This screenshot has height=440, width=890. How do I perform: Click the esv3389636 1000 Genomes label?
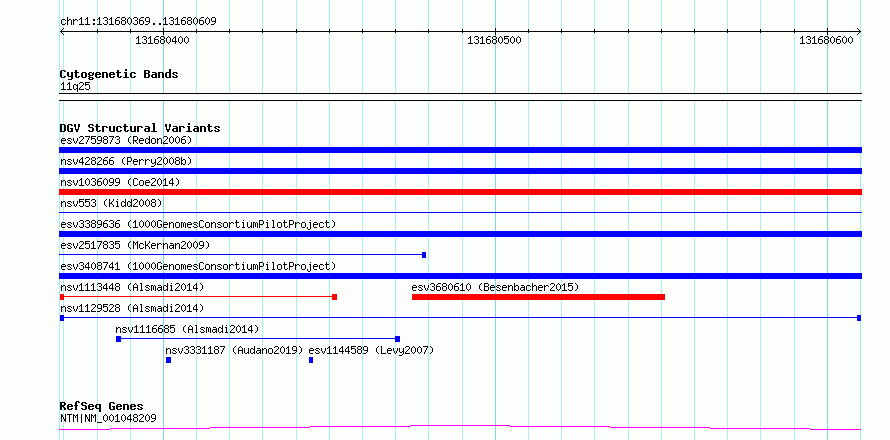click(198, 224)
